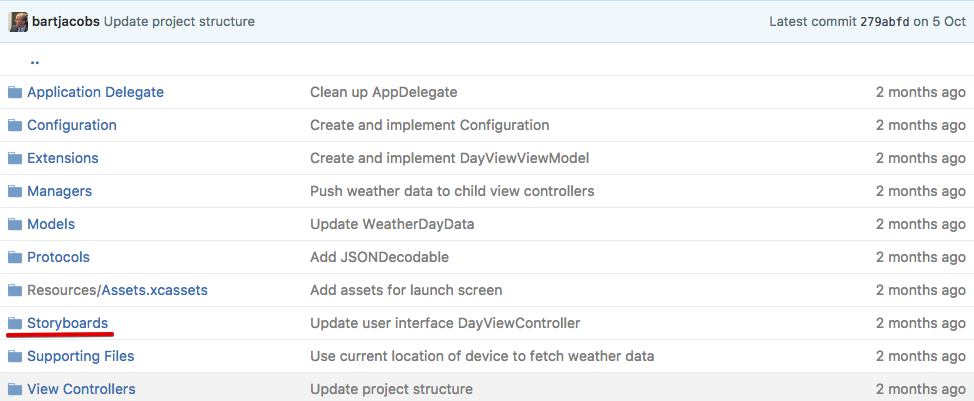The width and height of the screenshot is (974, 401).
Task: Click the folder icon beside Configuration
Action: pyautogui.click(x=15, y=125)
